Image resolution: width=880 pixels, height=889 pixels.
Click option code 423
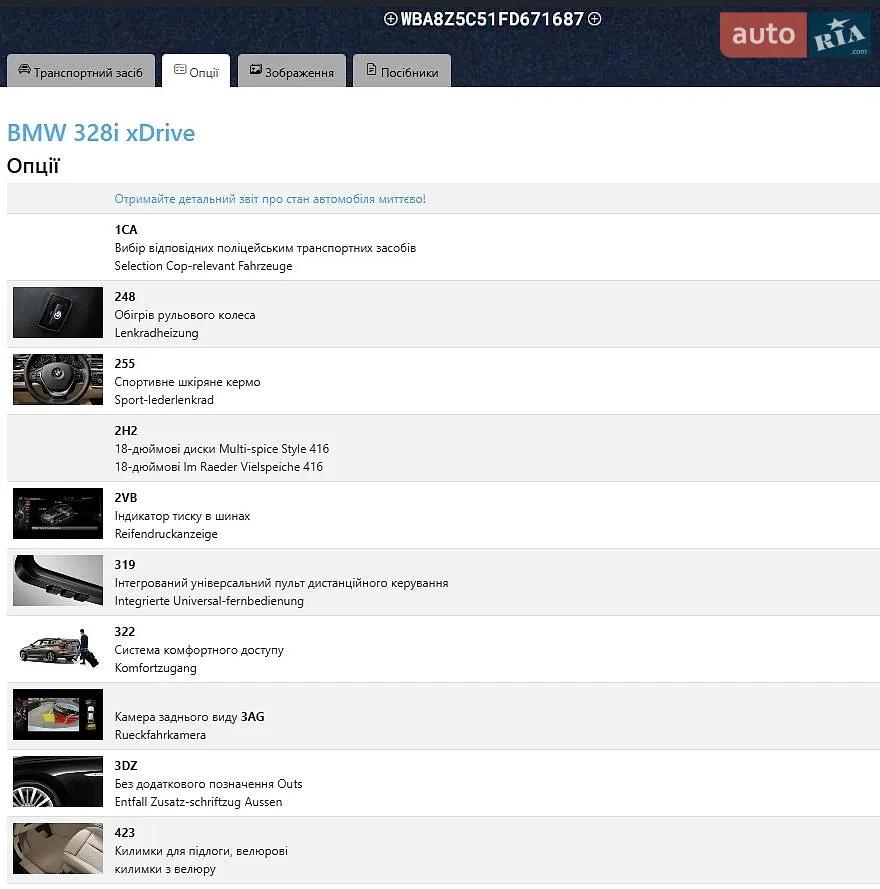(125, 832)
